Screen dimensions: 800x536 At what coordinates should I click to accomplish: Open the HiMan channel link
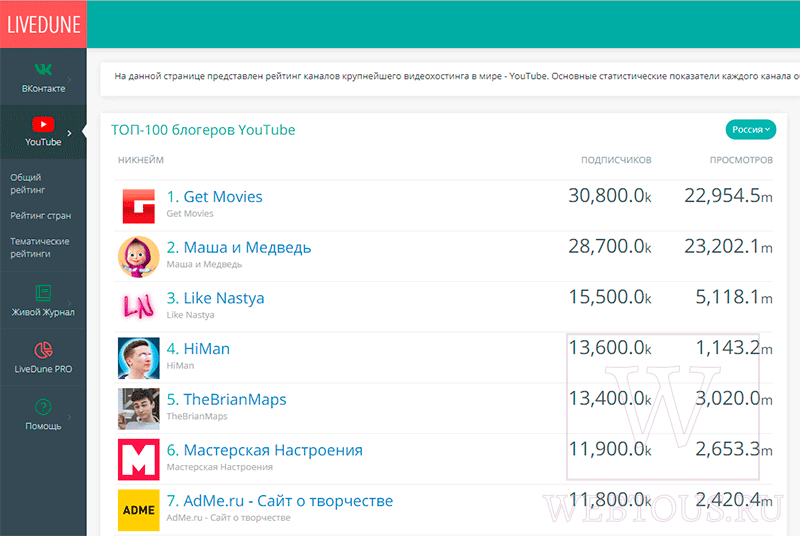pos(198,349)
